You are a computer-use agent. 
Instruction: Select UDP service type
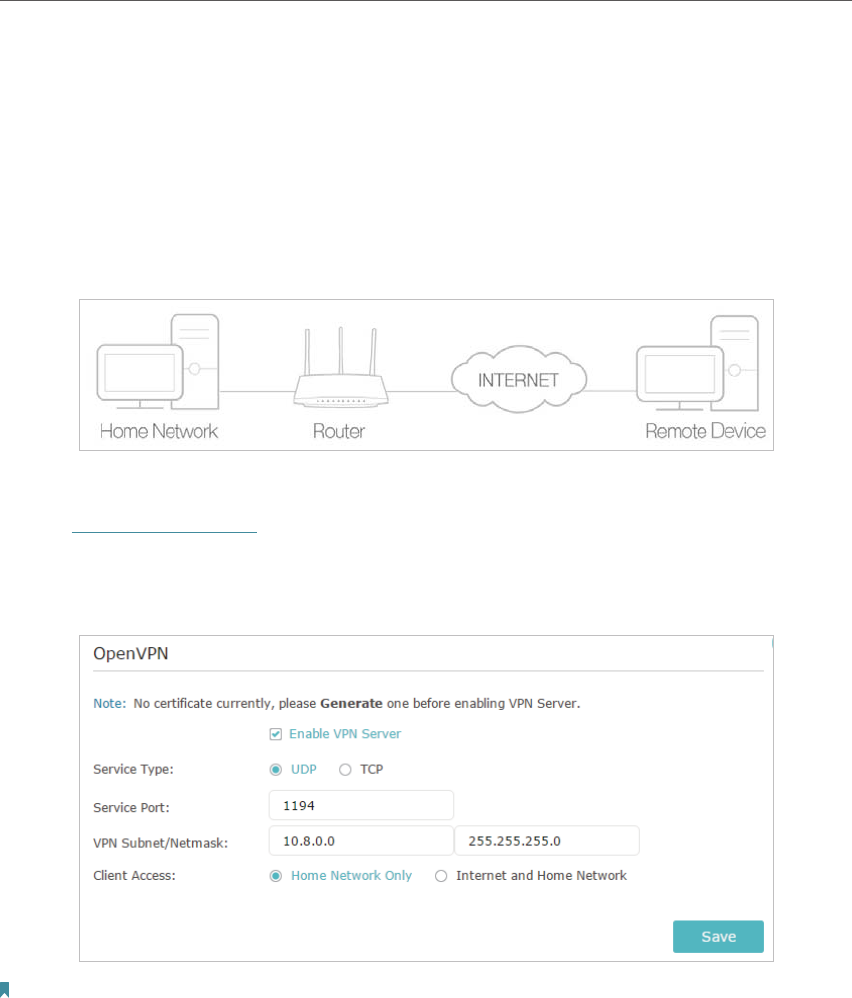[x=276, y=770]
